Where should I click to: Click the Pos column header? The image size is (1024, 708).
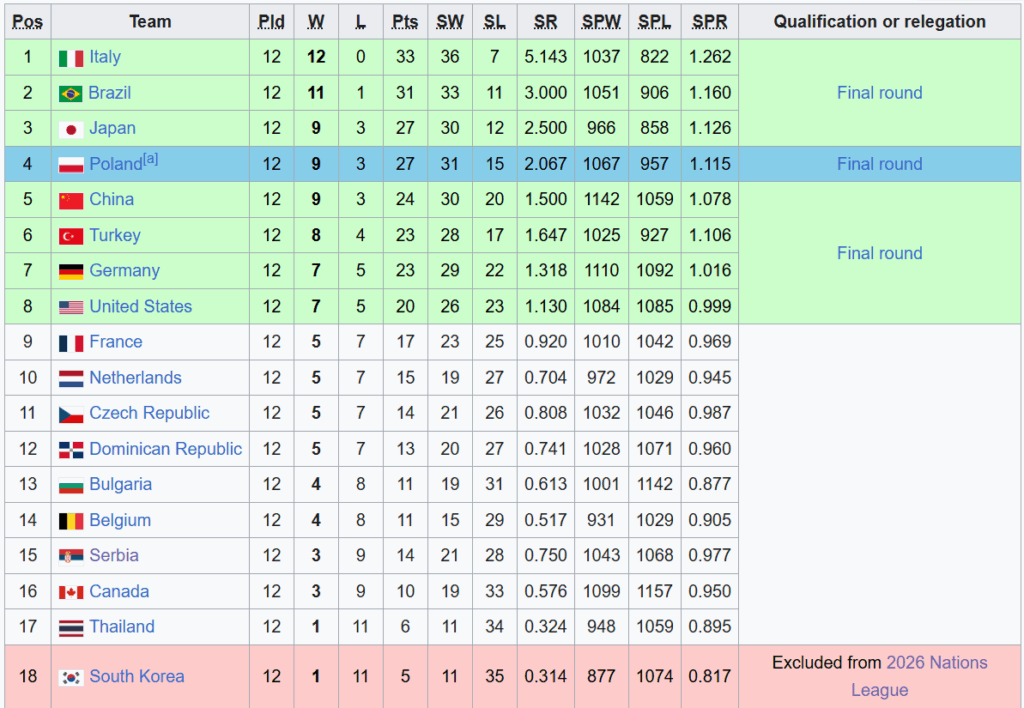point(27,22)
